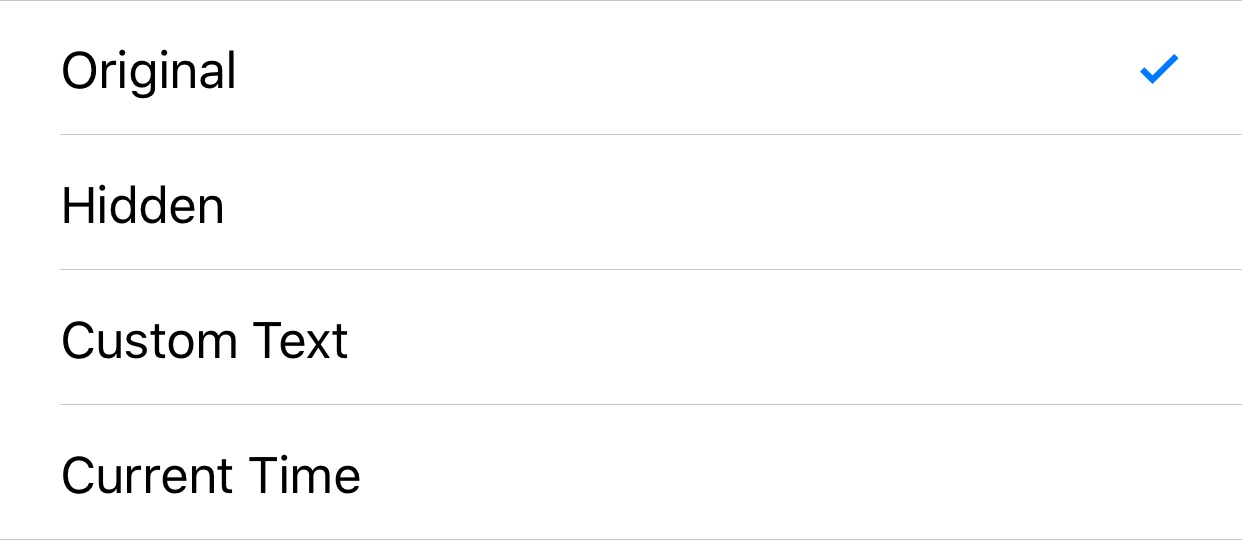Move the checkmark to Custom Text row

[x=621, y=337]
